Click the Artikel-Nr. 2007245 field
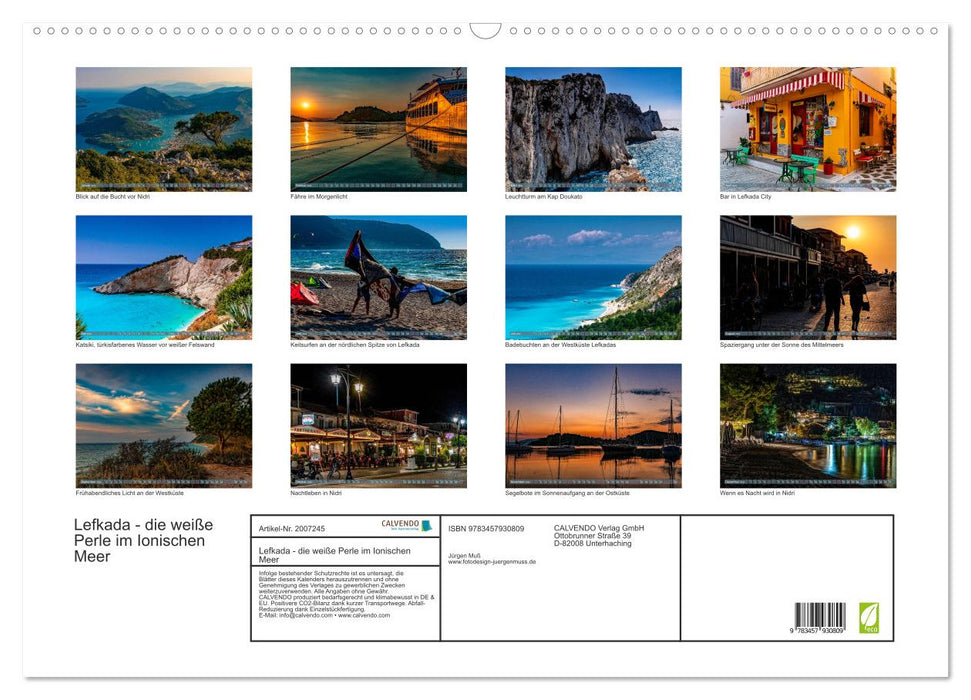 pos(292,528)
